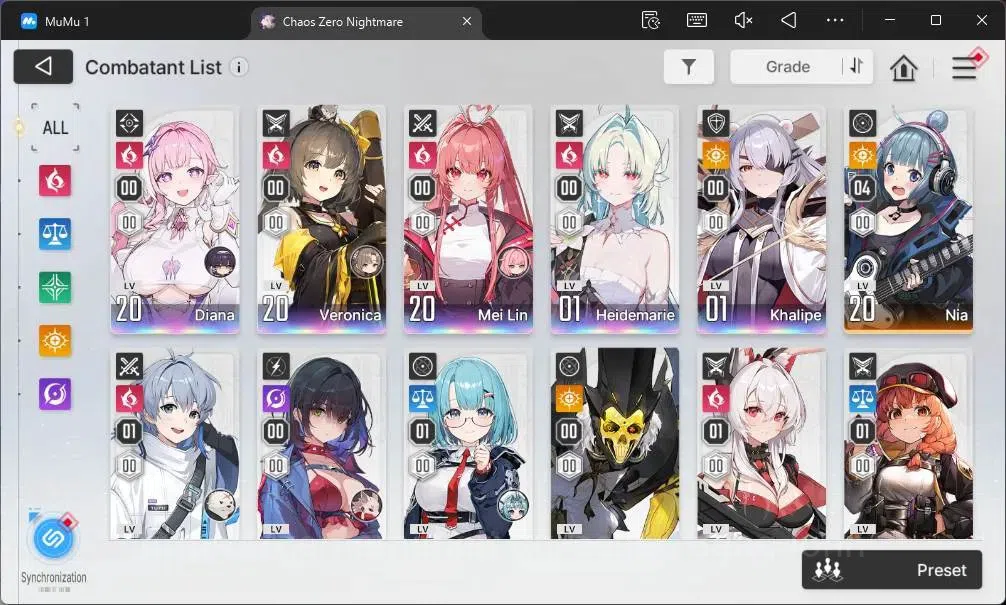This screenshot has height=605, width=1006.
Task: Close the Chaos Zero Nightmare tab
Action: (x=467, y=21)
